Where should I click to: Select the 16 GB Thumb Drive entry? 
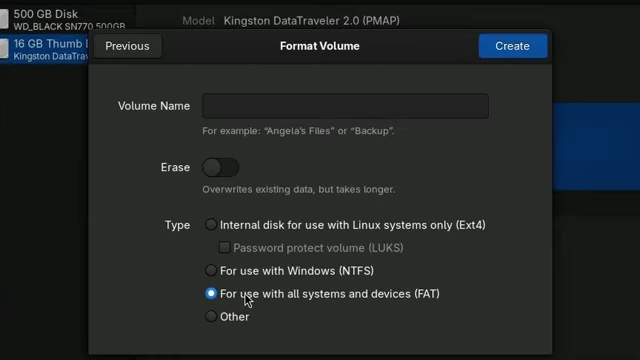(44, 49)
